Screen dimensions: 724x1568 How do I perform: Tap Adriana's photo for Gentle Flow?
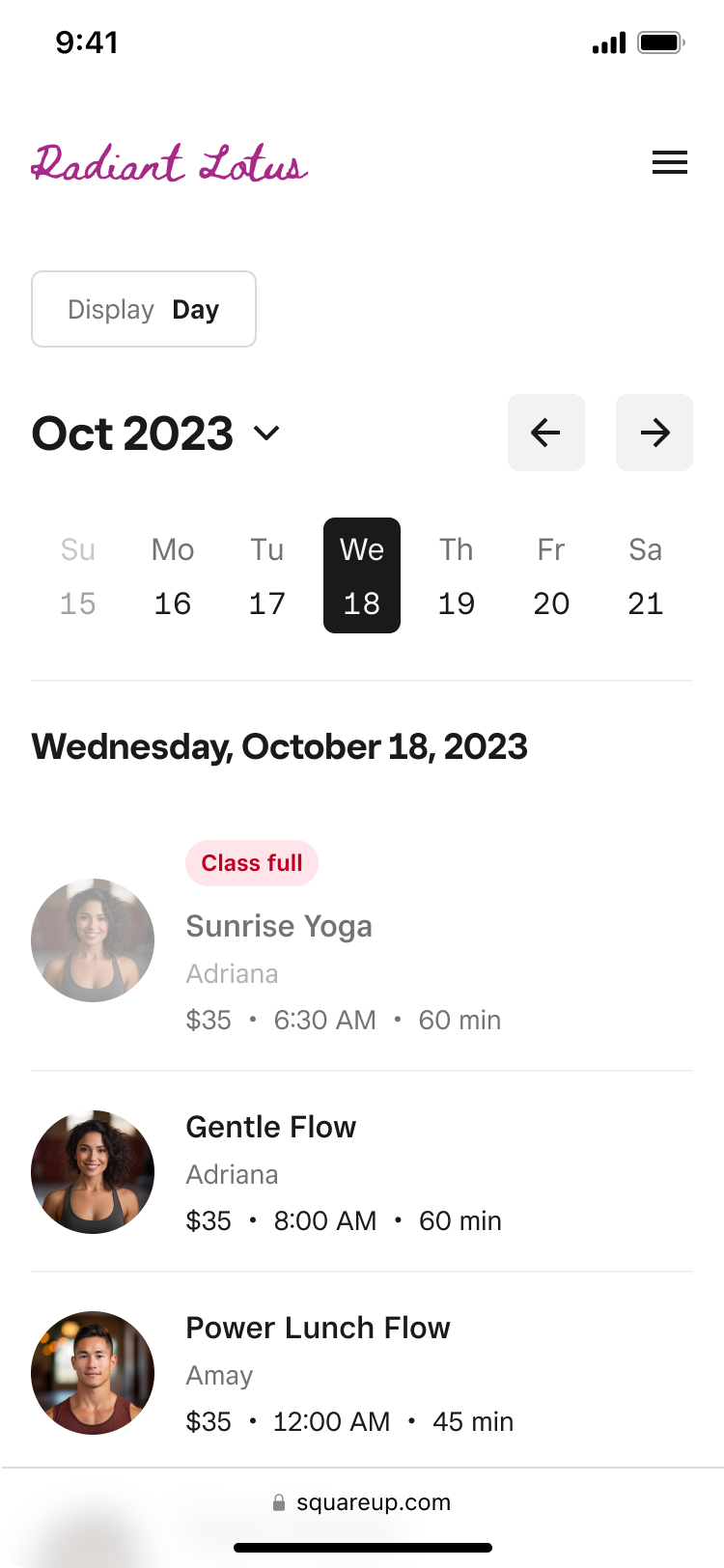pos(93,1171)
